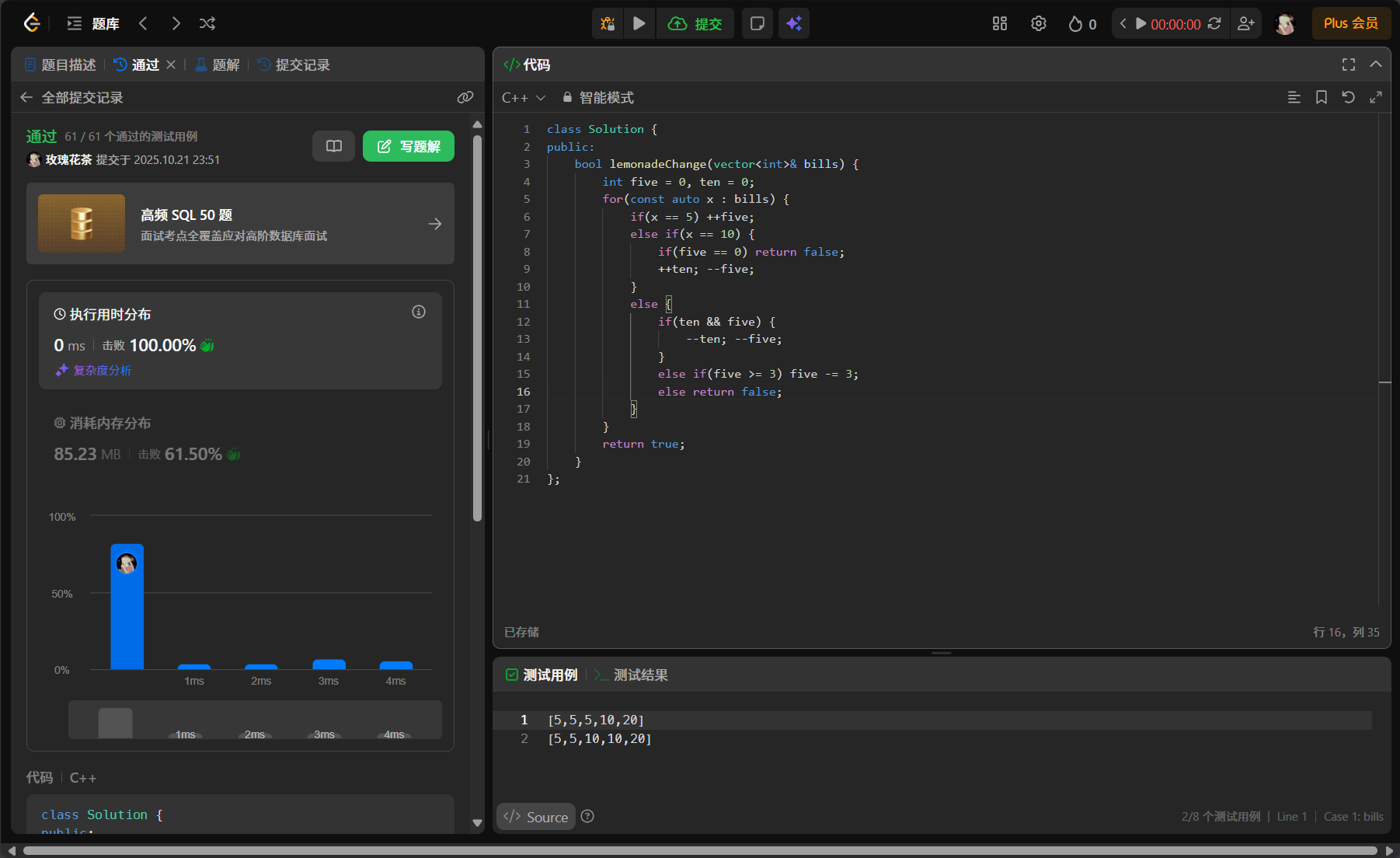The height and width of the screenshot is (858, 1400).
Task: Go back to 全部提交记录
Action: (71, 97)
